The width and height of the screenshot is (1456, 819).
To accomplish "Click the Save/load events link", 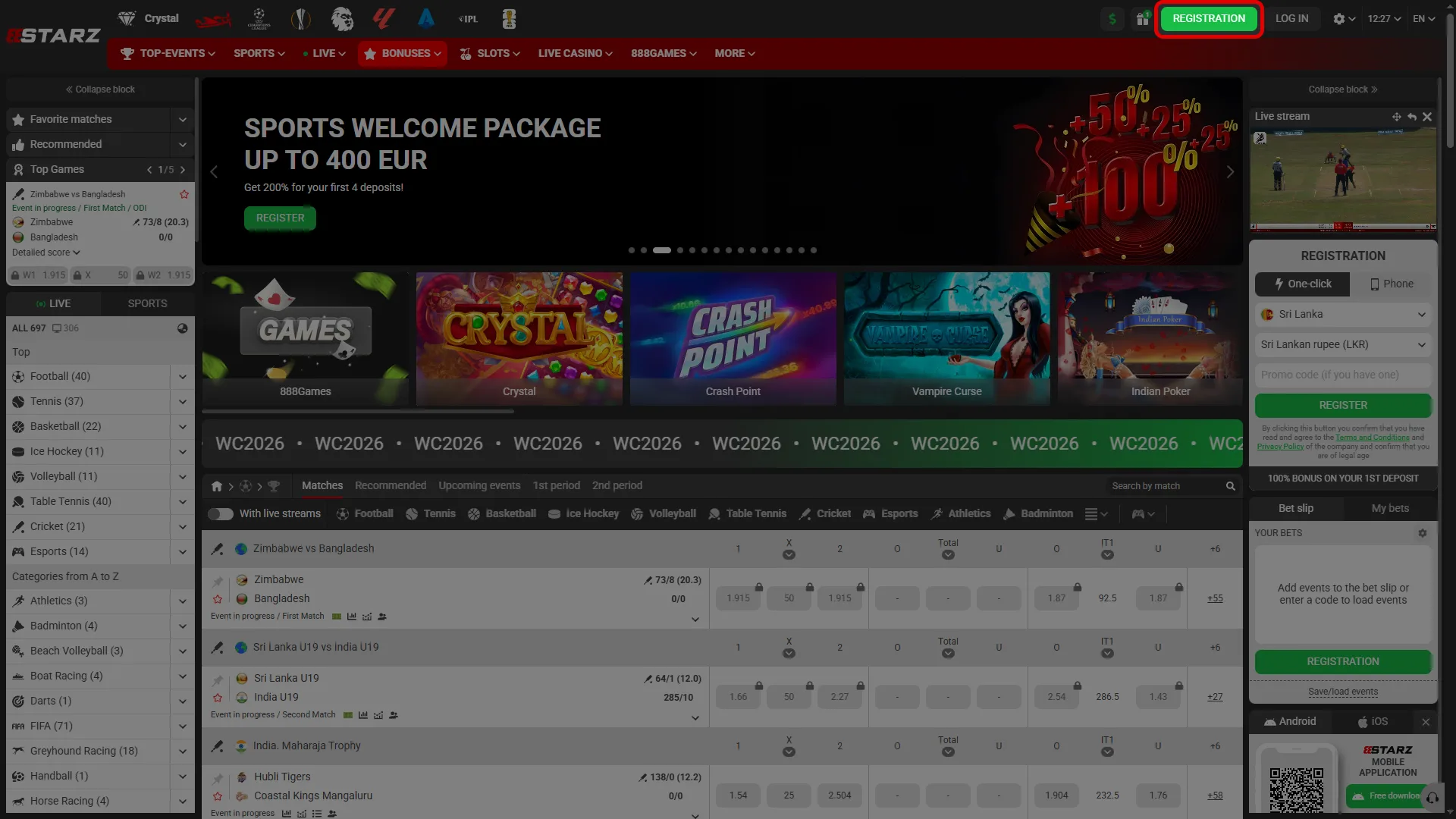I will click(x=1343, y=692).
